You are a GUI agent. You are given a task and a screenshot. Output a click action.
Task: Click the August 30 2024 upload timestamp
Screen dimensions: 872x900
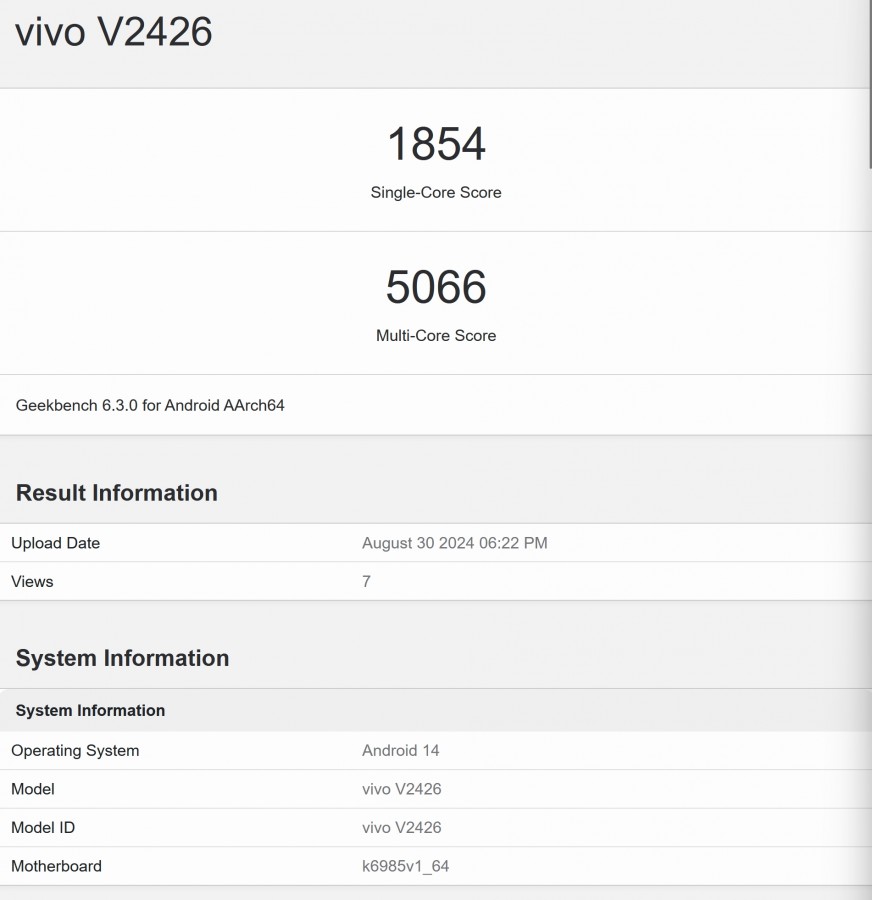pos(454,543)
